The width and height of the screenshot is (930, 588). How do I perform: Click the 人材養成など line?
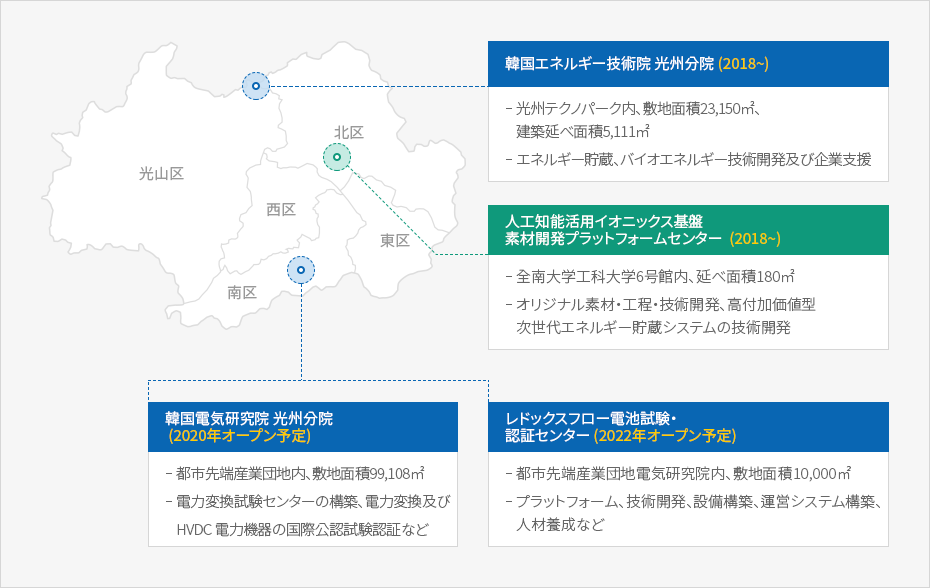click(560, 525)
